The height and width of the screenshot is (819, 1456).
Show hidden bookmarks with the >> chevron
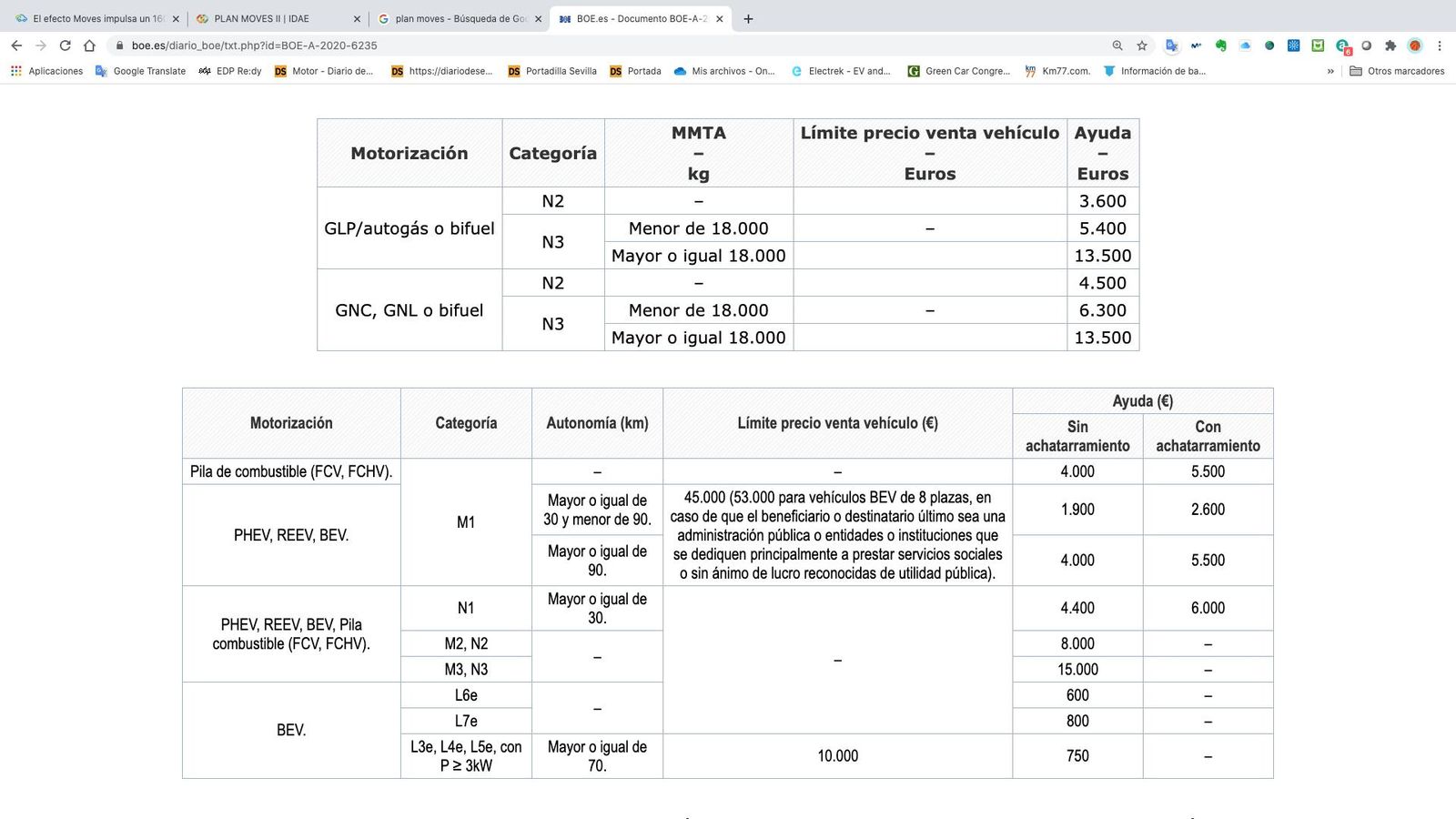(x=1331, y=71)
